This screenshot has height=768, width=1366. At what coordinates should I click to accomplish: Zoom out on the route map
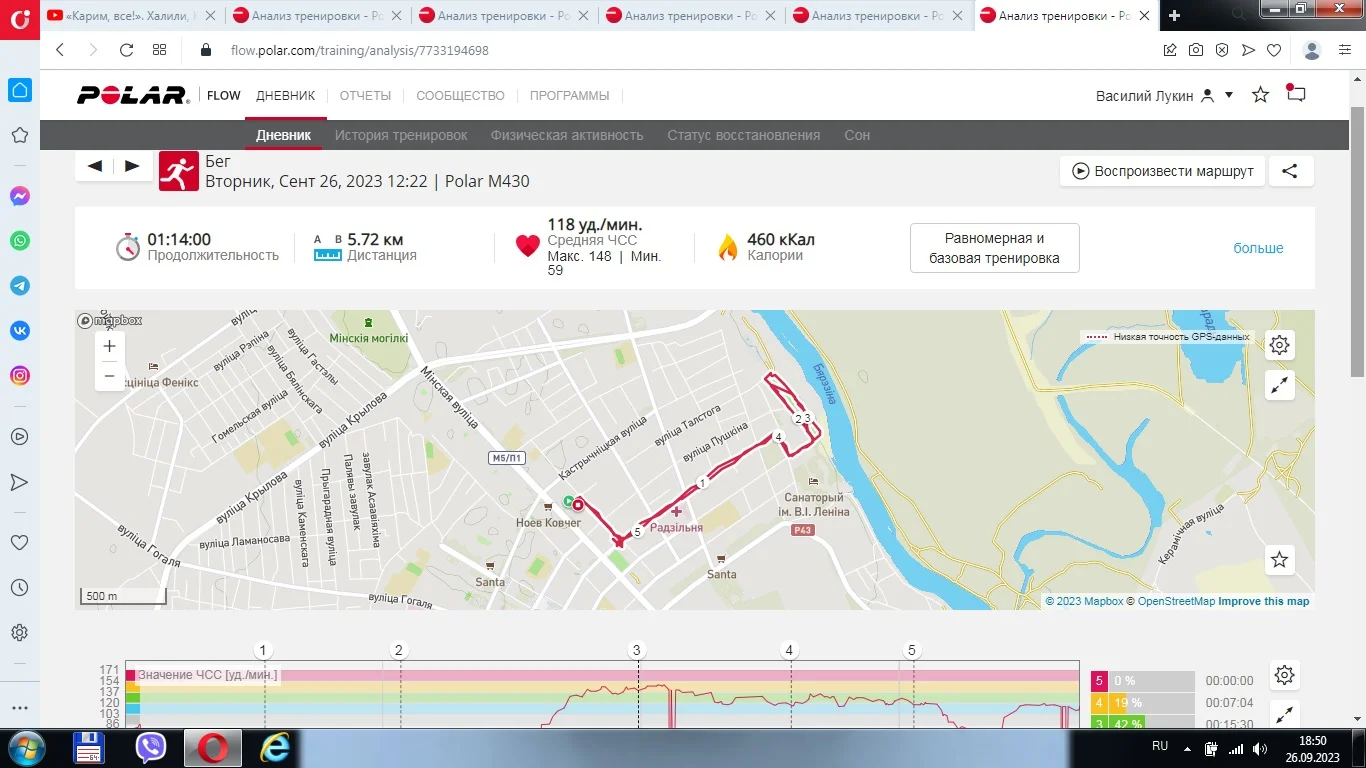point(110,376)
